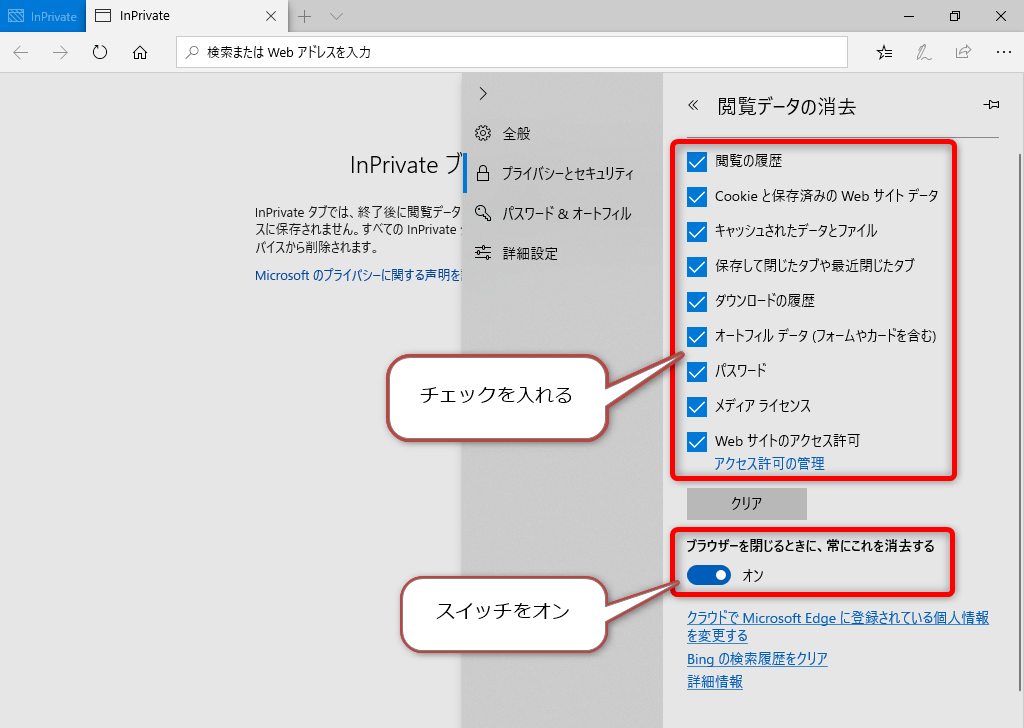Image resolution: width=1024 pixels, height=728 pixels.
Task: Toggle パスワード checkbox
Action: (x=697, y=372)
